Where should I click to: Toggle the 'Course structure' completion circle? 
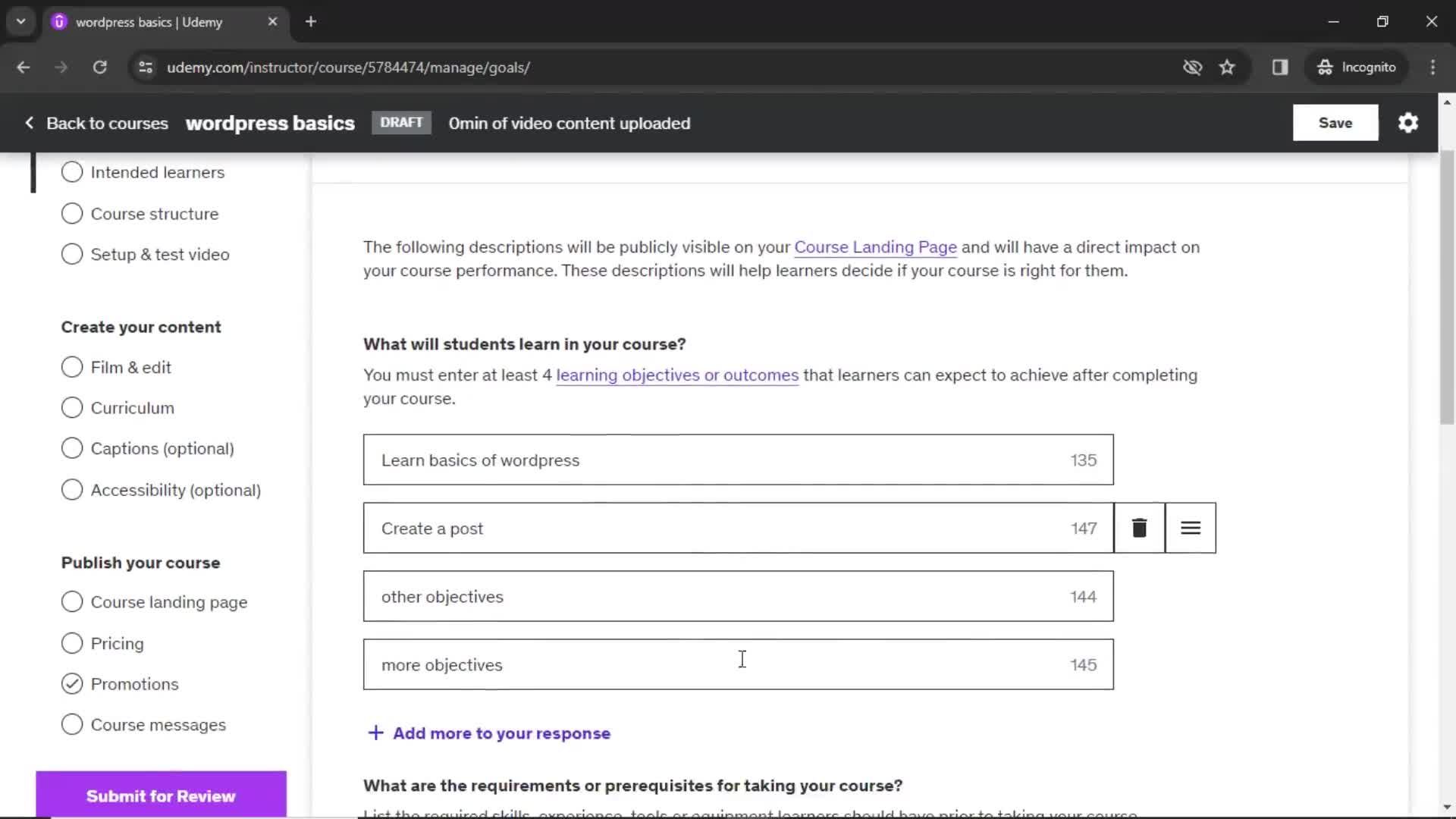point(72,214)
